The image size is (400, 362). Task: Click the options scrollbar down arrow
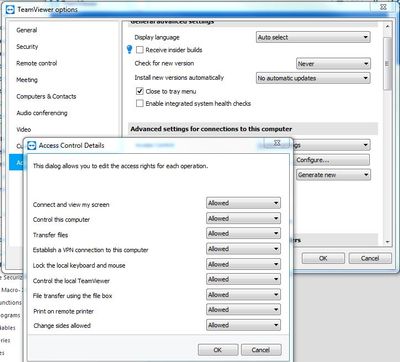[388, 242]
